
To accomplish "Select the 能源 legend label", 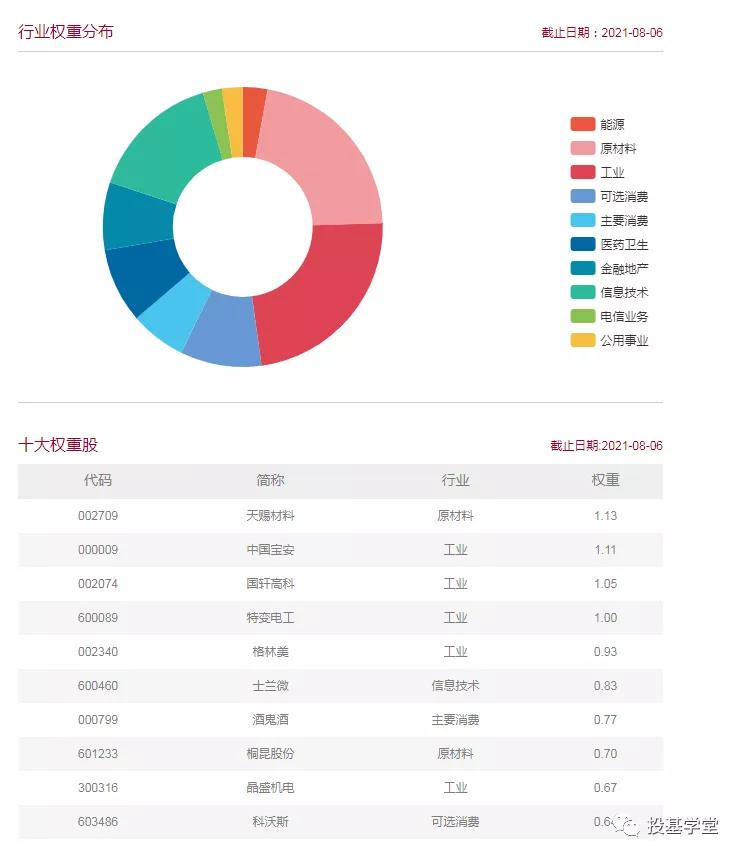I will [x=612, y=124].
